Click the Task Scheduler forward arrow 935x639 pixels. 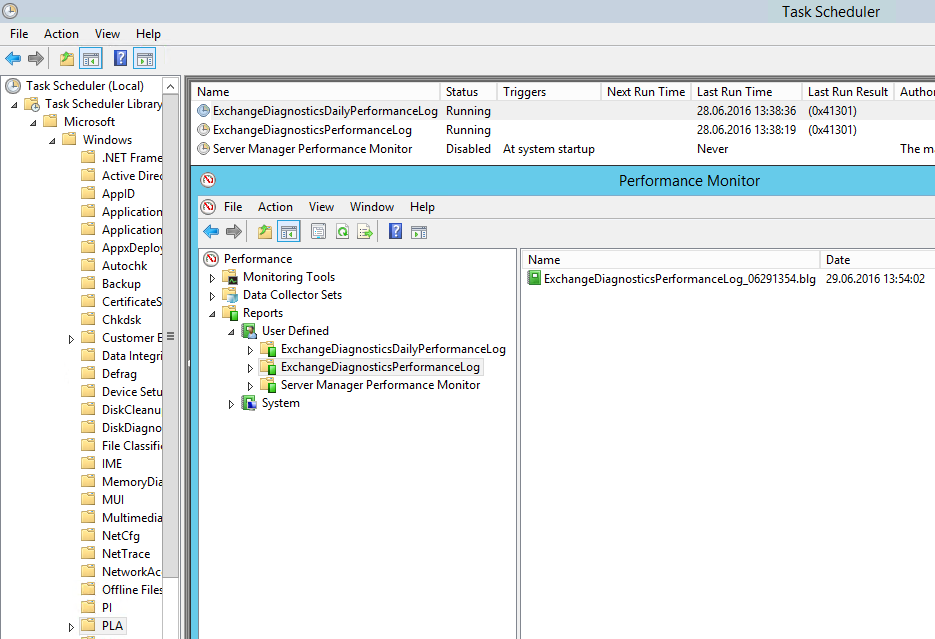click(36, 58)
